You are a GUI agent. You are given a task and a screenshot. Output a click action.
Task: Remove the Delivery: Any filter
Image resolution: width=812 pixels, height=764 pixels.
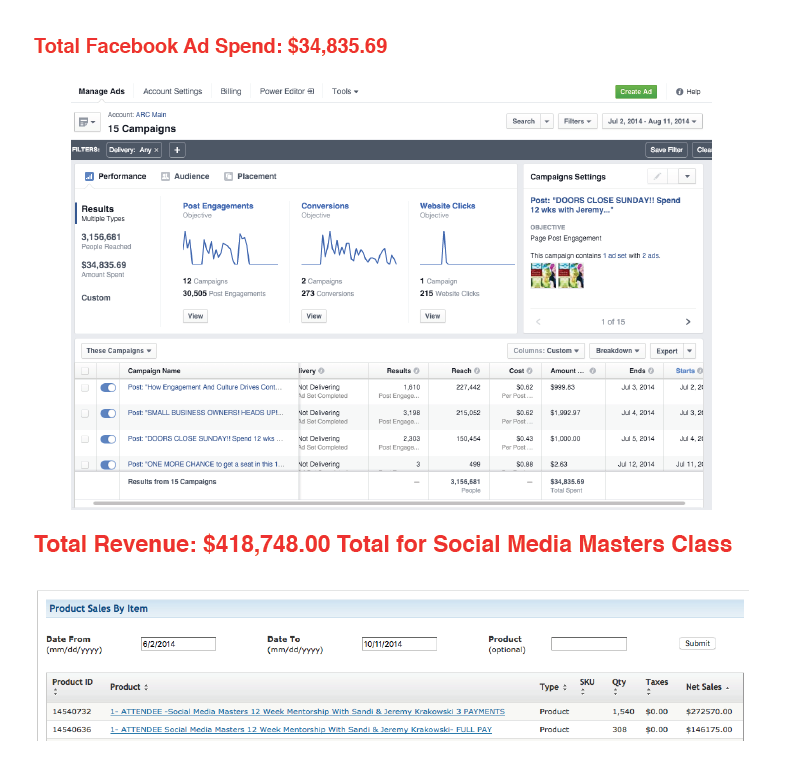coord(157,150)
